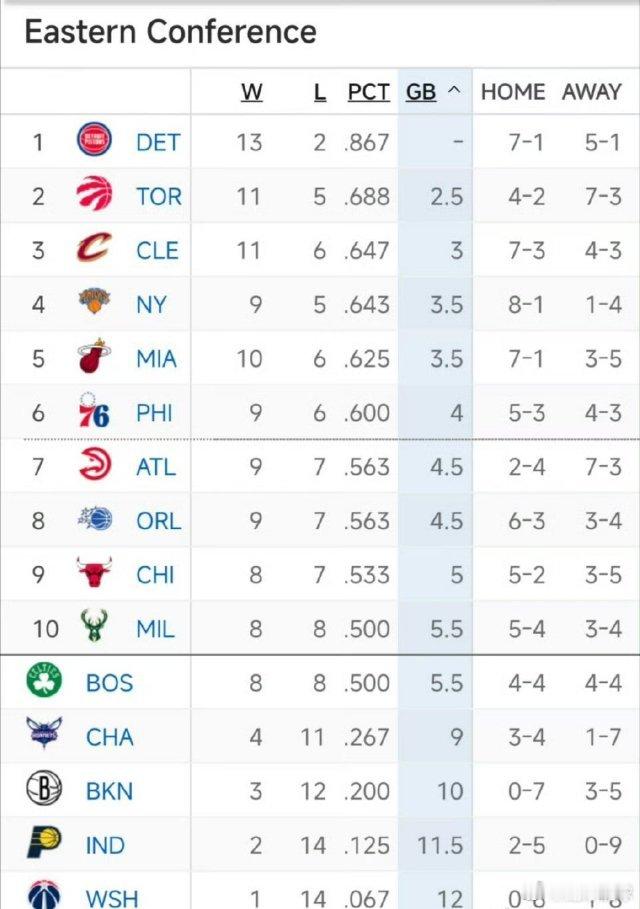Click the Detroit Pistons logo

95,142
